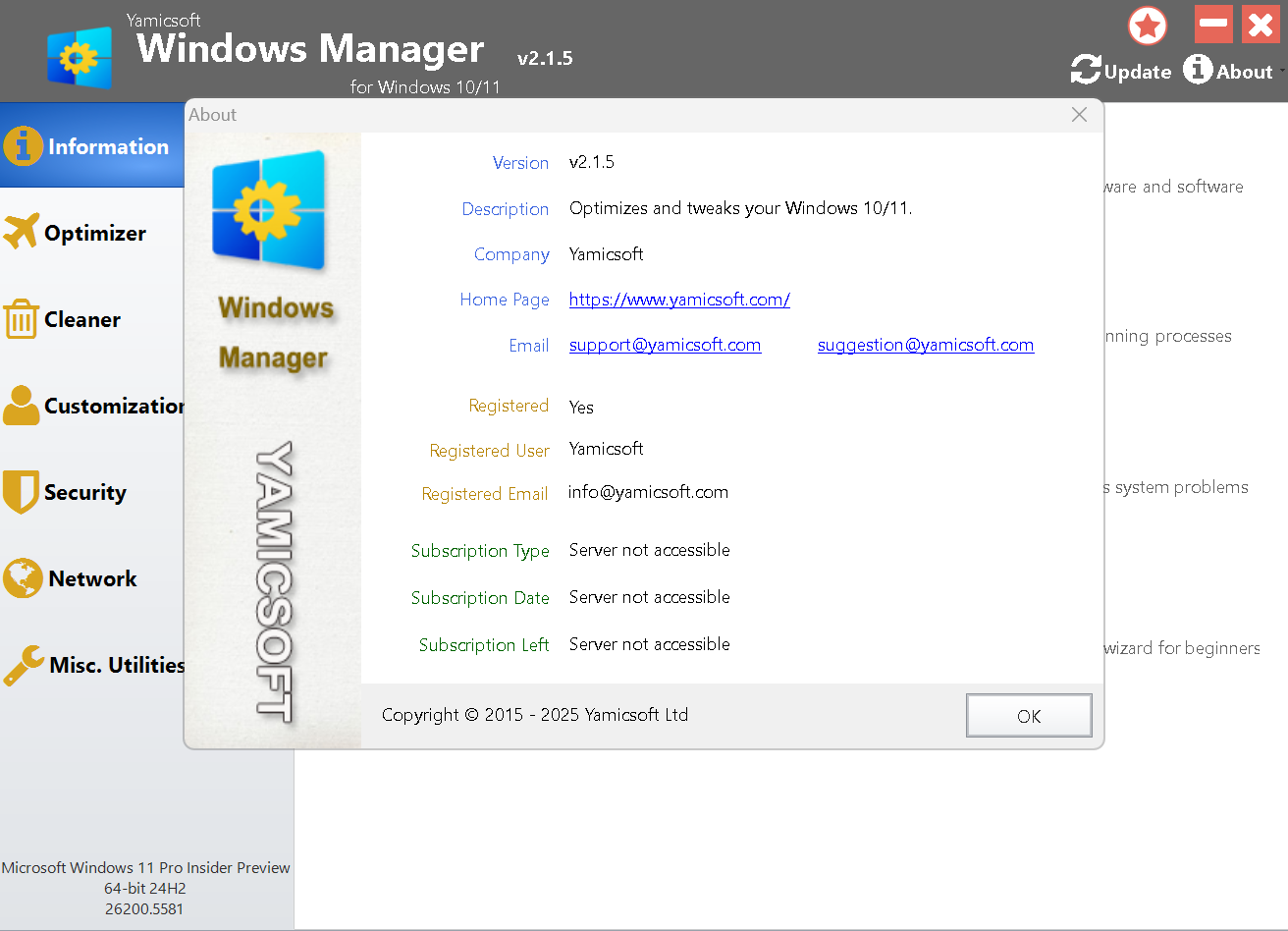Click the 'for Windows 10/11' subtitle
1288x931 pixels.
point(425,86)
